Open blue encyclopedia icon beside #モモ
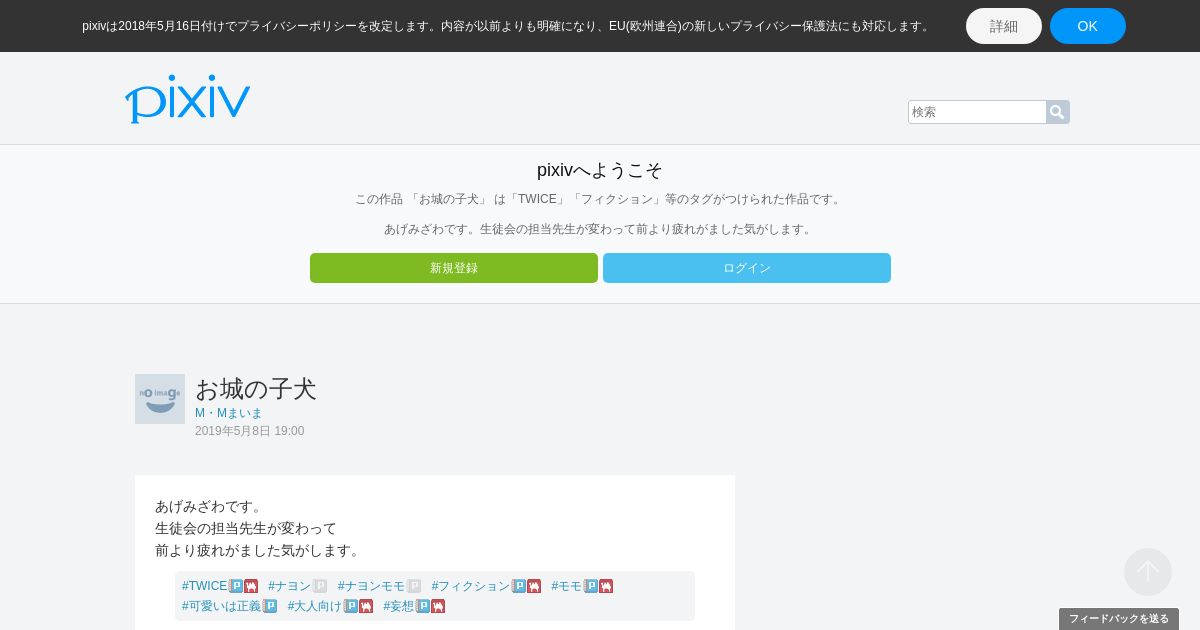Image resolution: width=1200 pixels, height=630 pixels. point(591,586)
